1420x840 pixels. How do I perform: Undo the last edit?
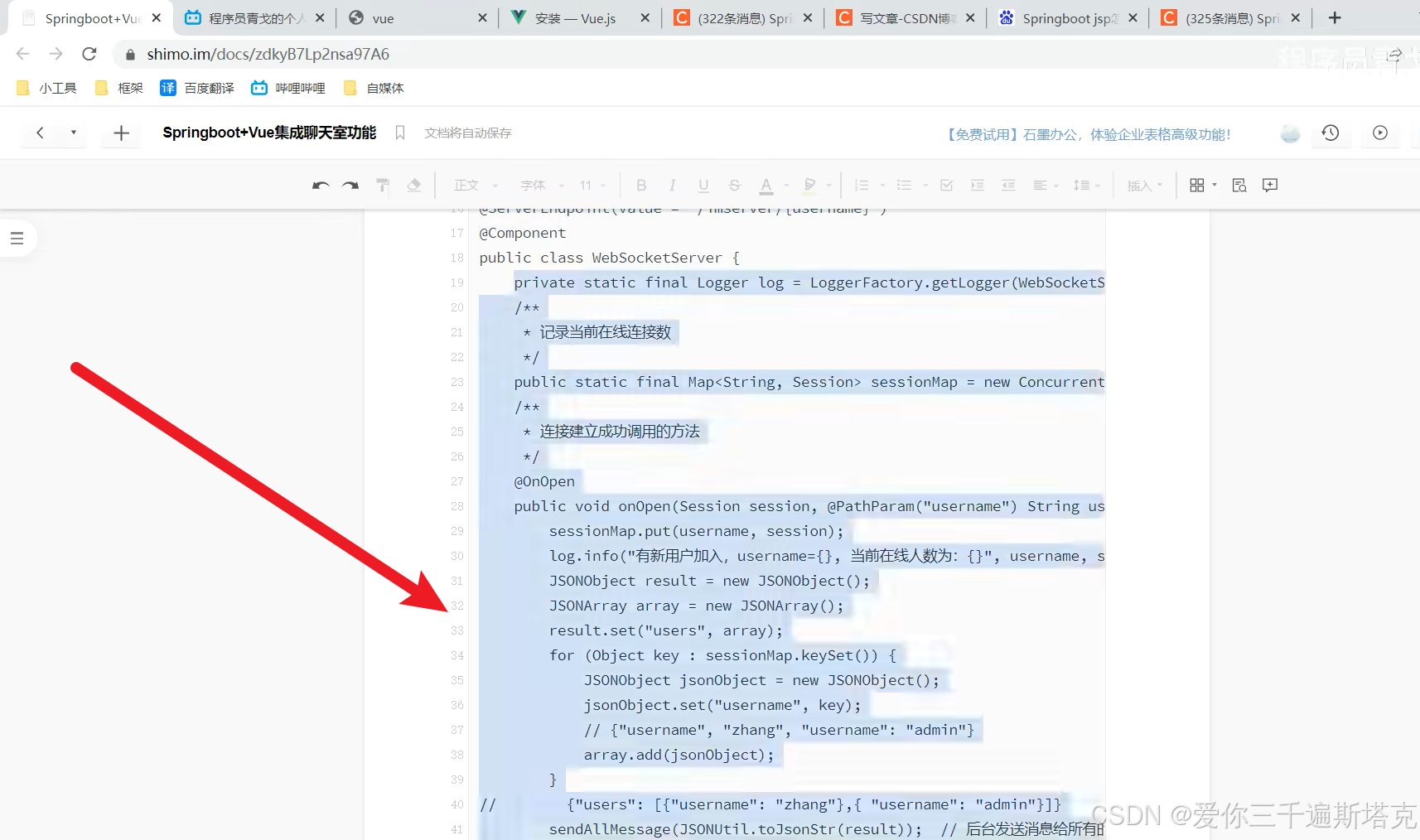click(x=321, y=185)
